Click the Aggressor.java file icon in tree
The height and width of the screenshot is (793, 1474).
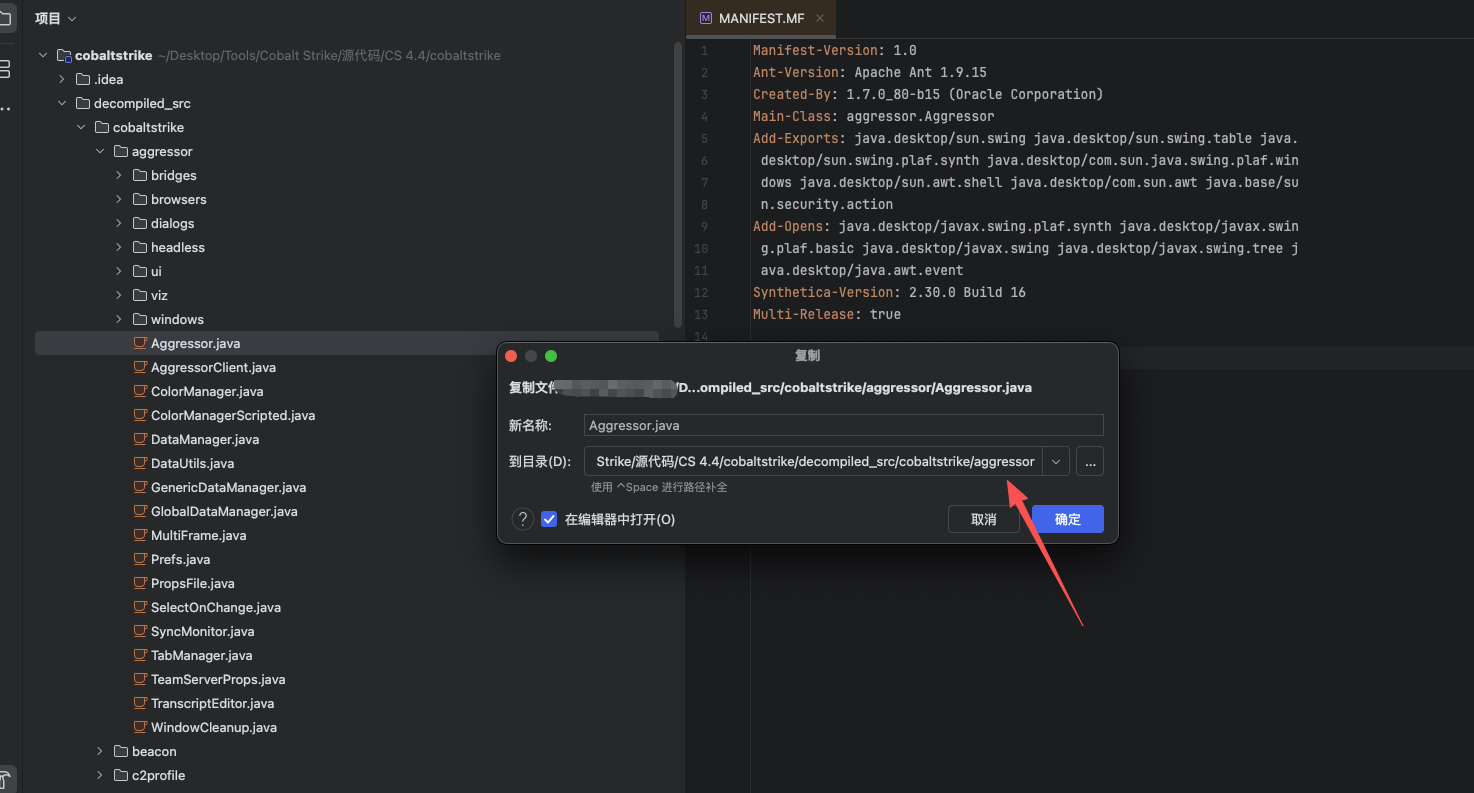click(x=141, y=343)
